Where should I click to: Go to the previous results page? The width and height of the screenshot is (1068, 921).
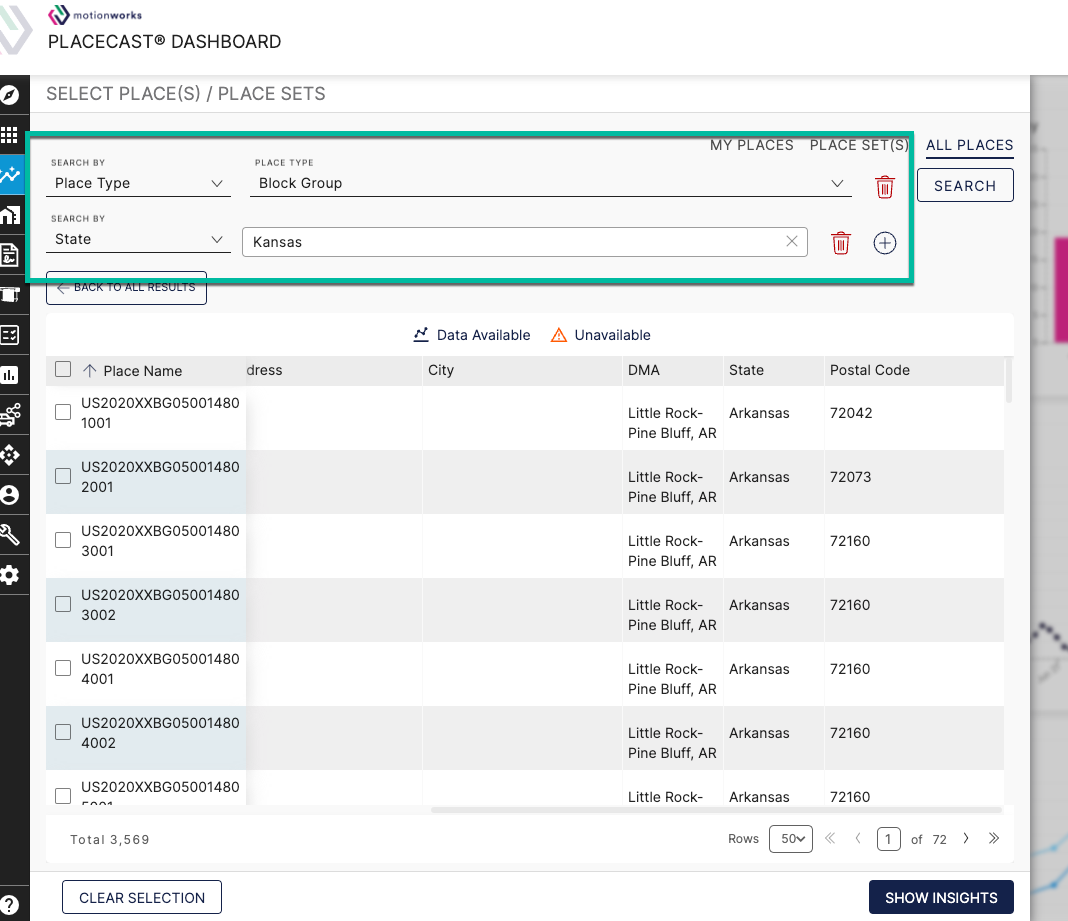(858, 838)
